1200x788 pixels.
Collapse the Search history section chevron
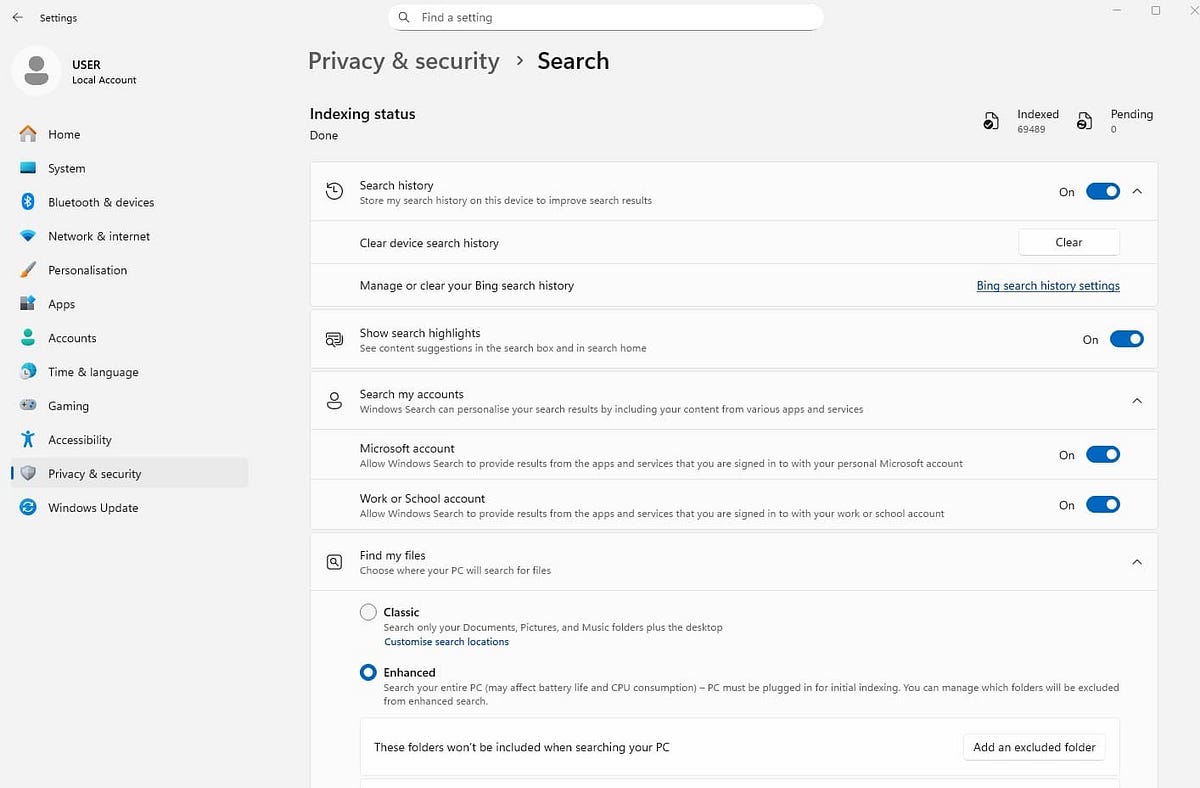pos(1137,192)
